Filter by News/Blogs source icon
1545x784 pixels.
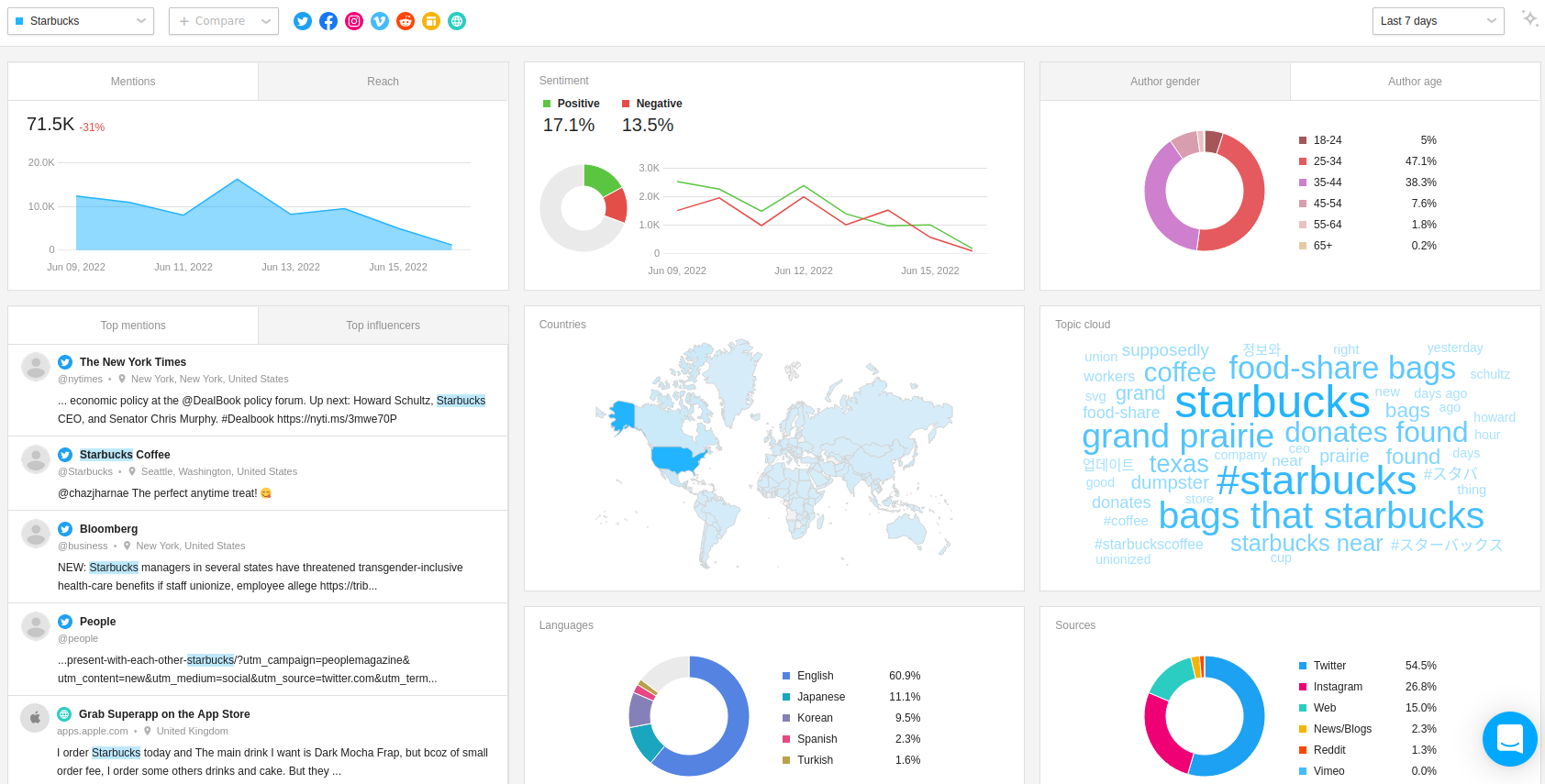431,21
